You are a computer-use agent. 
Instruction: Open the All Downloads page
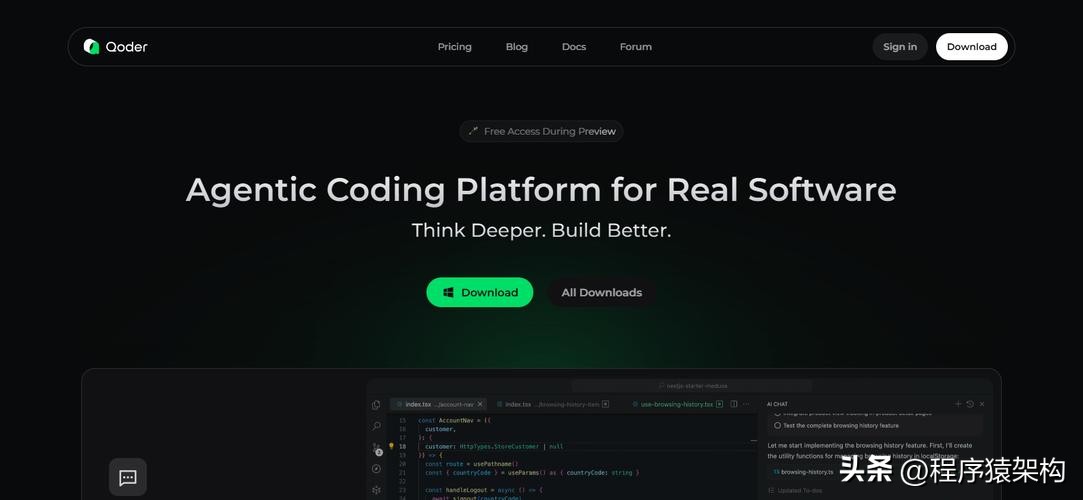pos(602,292)
